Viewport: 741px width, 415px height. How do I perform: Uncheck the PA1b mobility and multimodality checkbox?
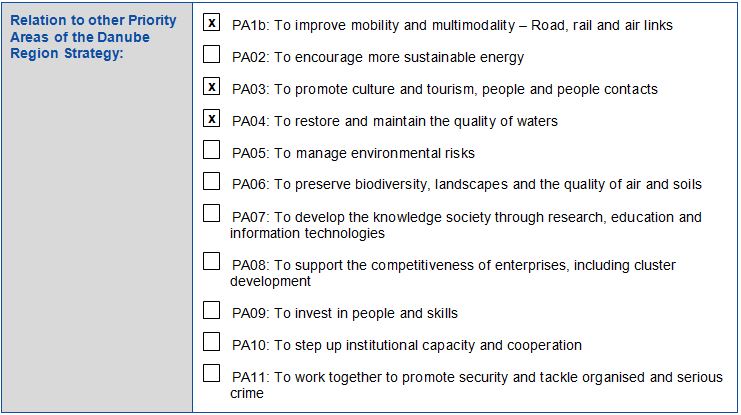(211, 22)
